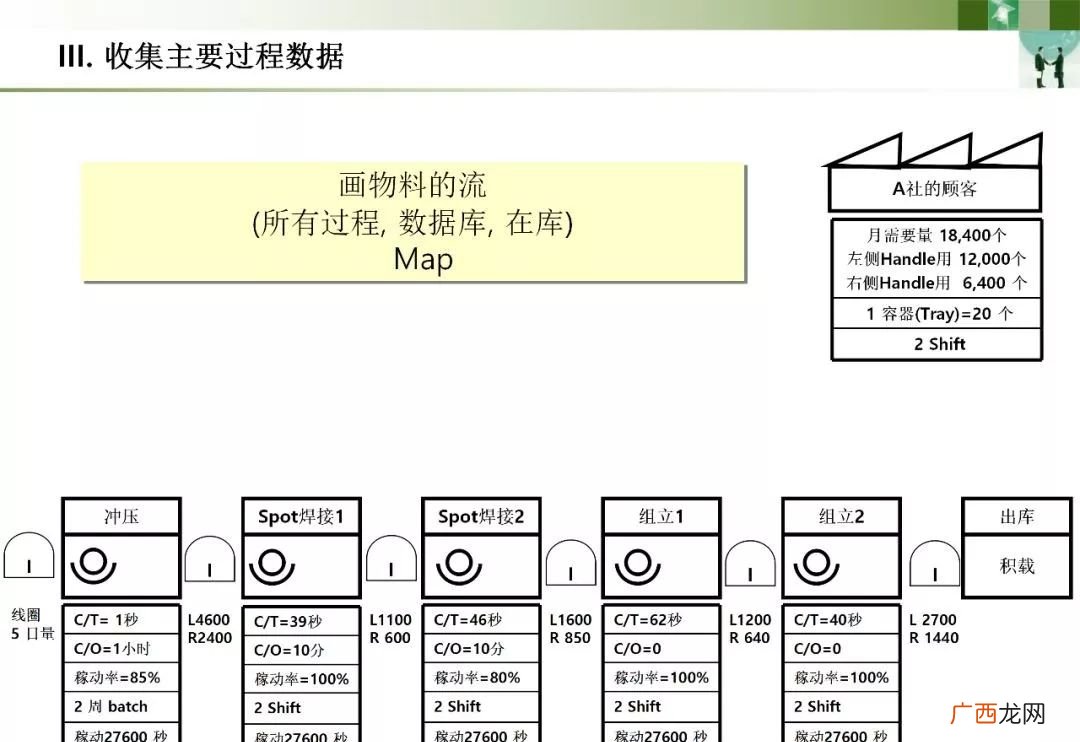Viewport: 1080px width, 742px height.
Task: Click the L1600 inventory value
Action: point(570,619)
